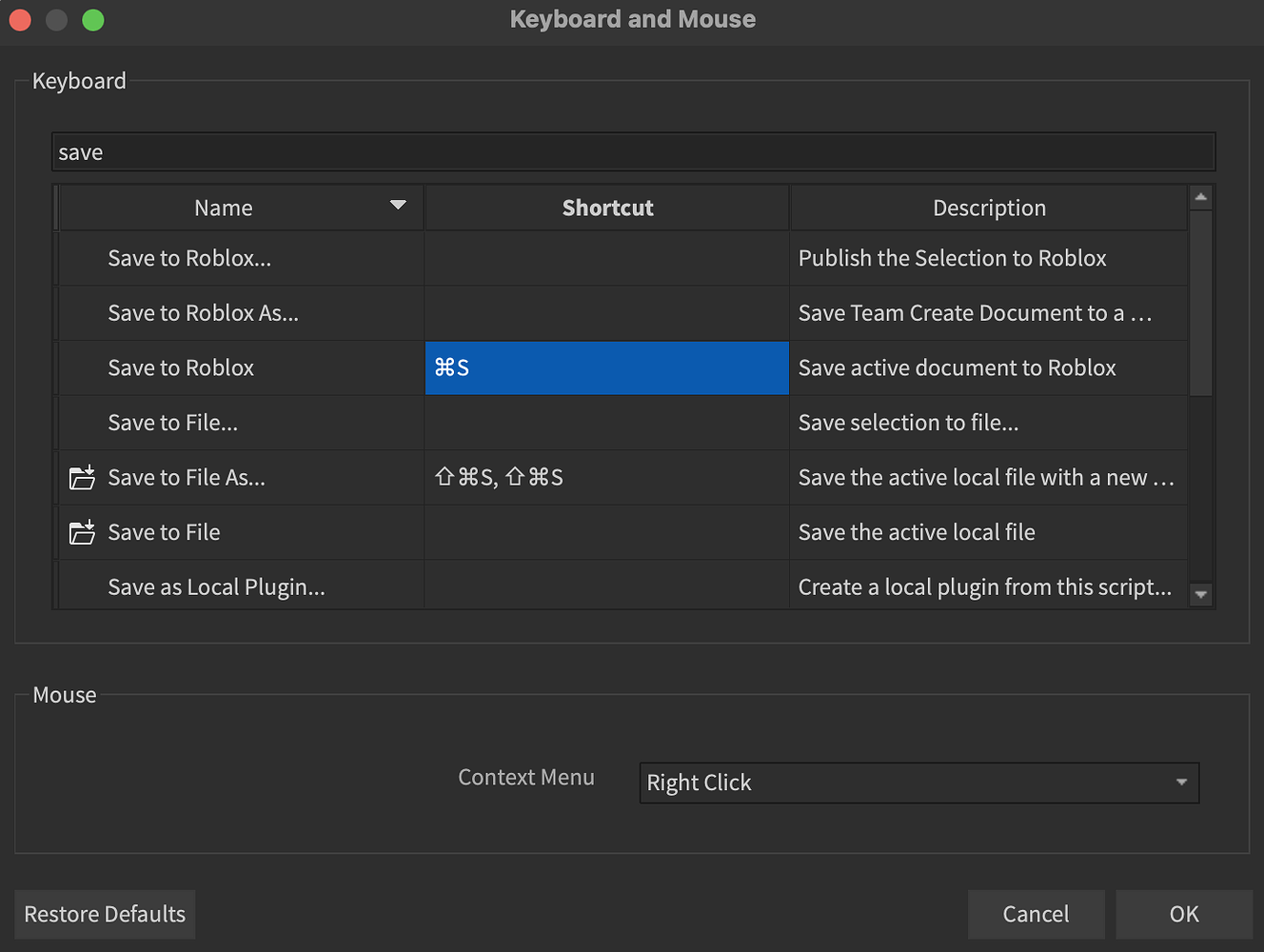Dismiss the dialog with Cancel
This screenshot has height=952, width=1264.
1036,914
